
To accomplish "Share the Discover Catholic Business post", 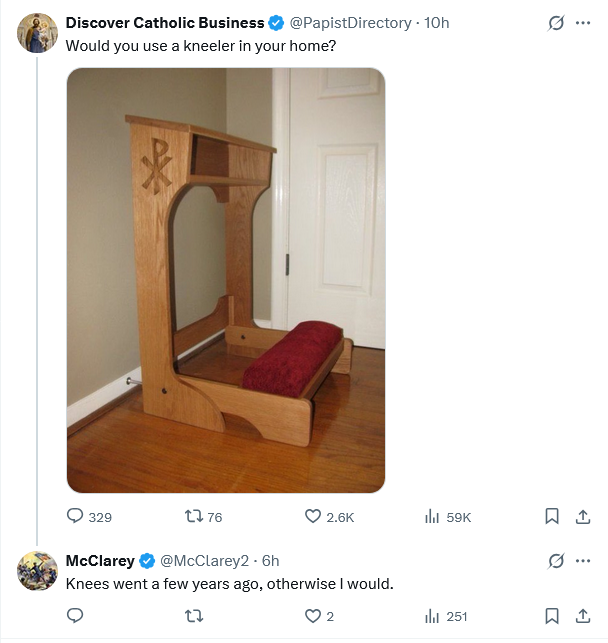I will pos(583,516).
